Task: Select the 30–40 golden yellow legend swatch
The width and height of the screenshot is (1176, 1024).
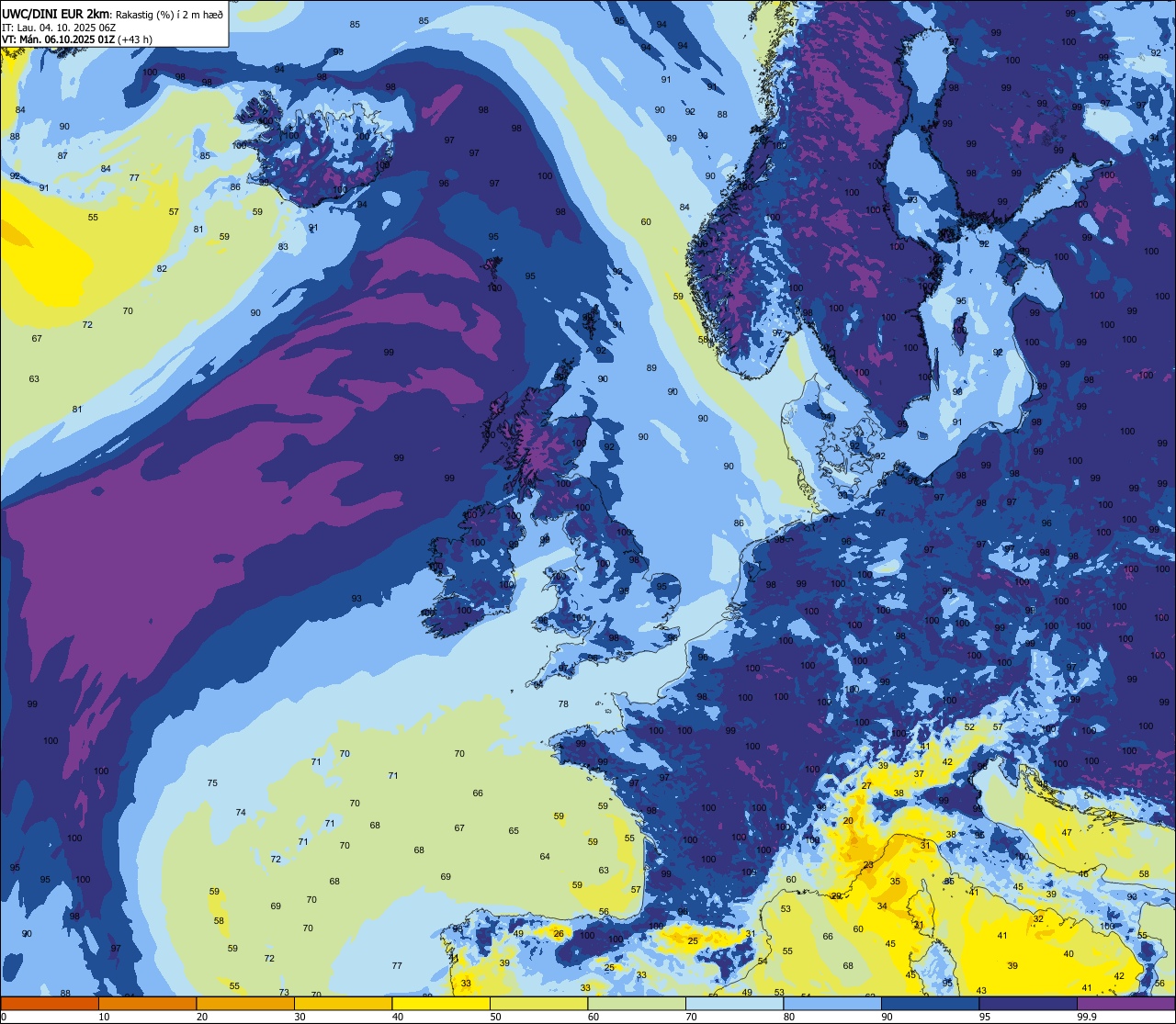Action: (343, 1003)
